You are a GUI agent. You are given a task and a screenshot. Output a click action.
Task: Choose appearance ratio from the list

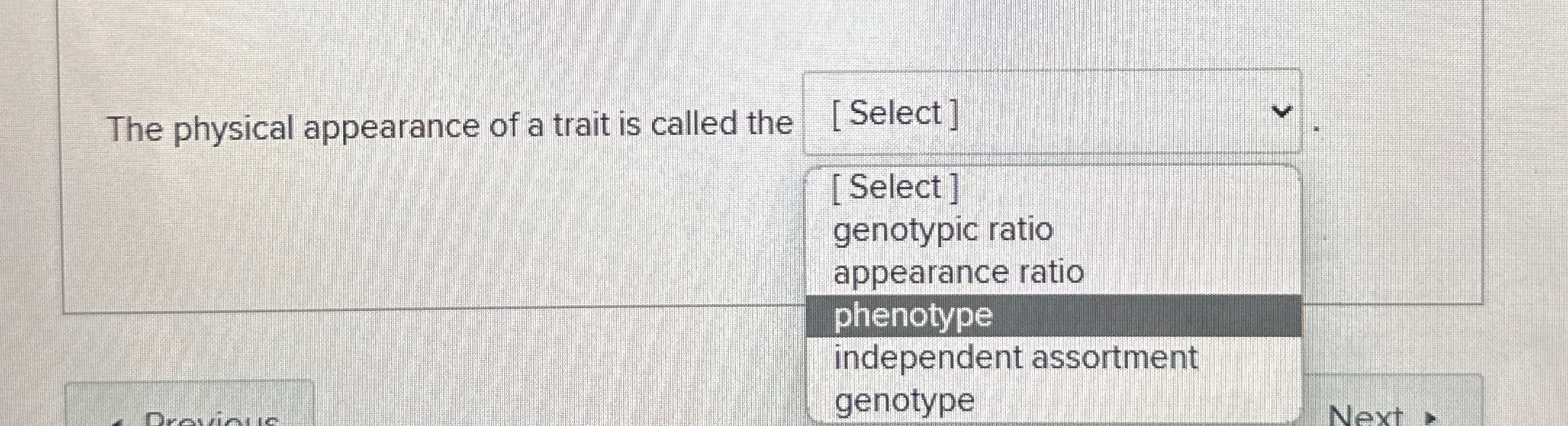pos(959,273)
